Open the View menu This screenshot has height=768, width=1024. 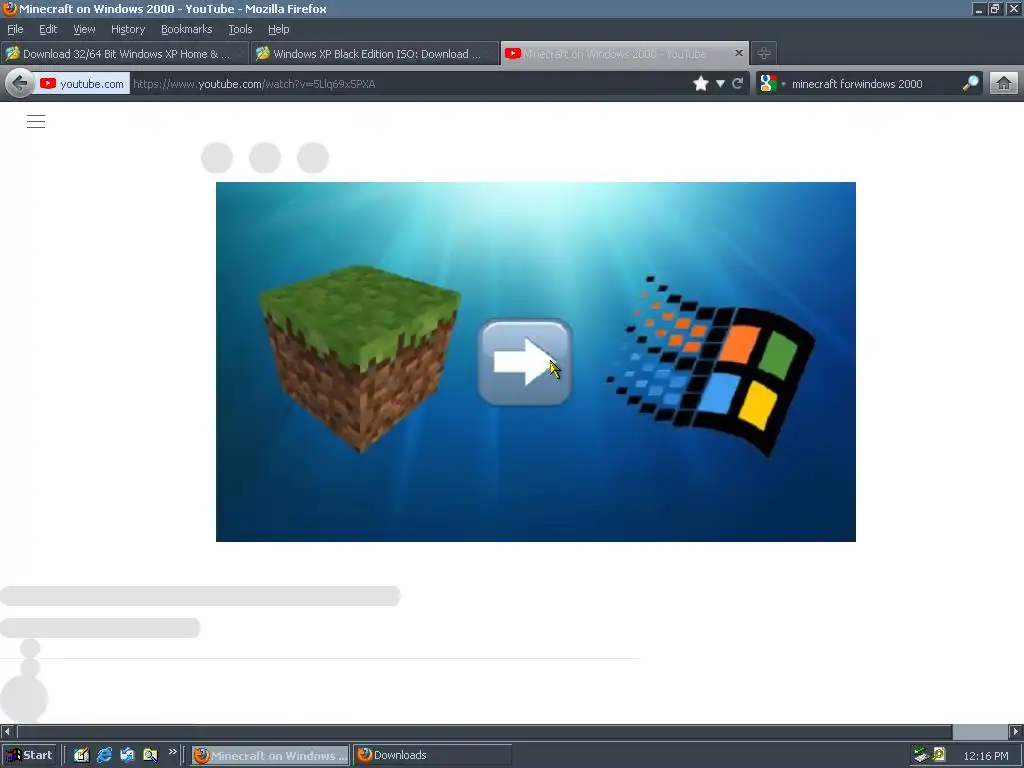pyautogui.click(x=84, y=29)
